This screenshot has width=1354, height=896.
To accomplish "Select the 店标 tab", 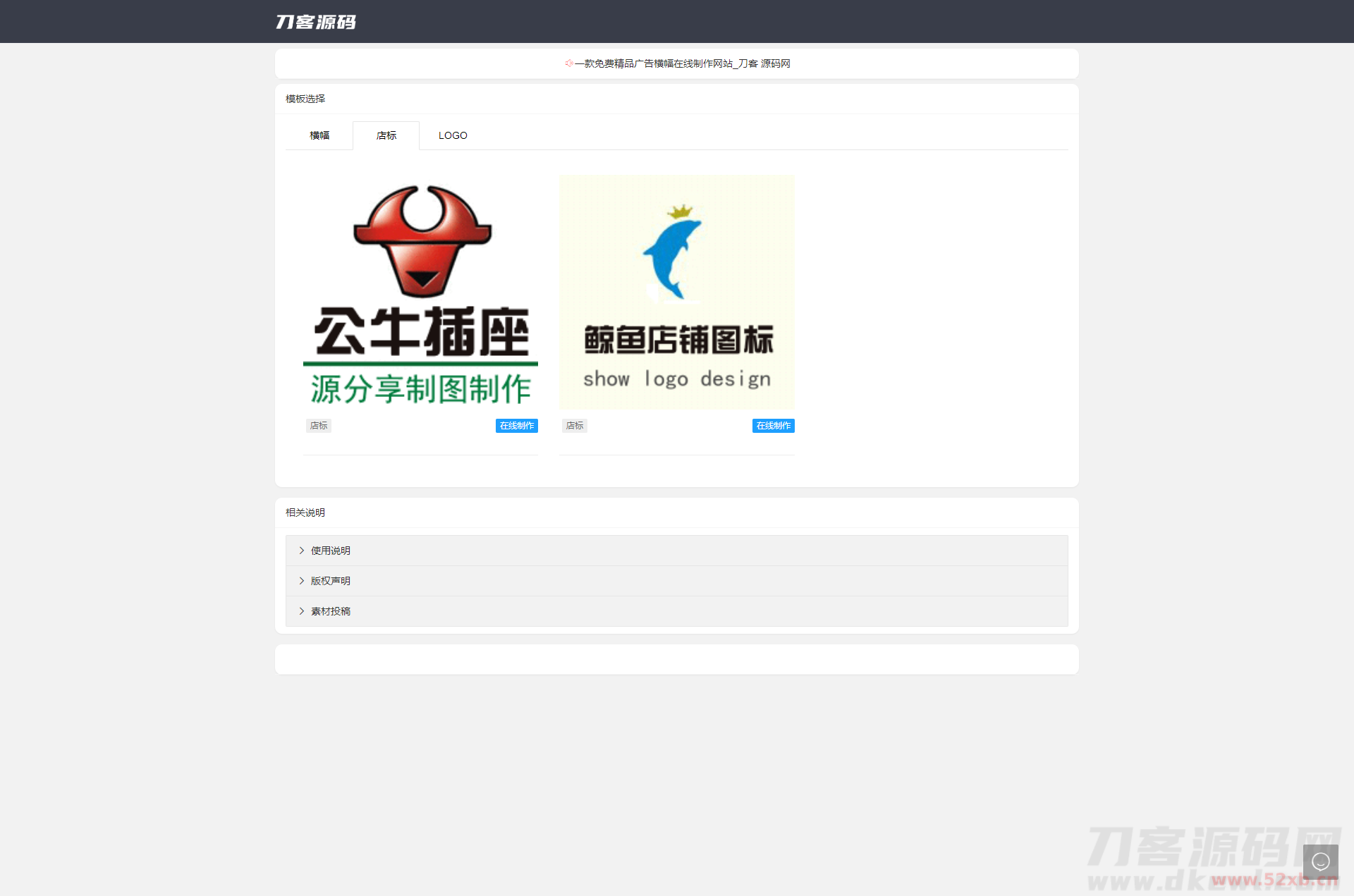I will click(x=386, y=135).
